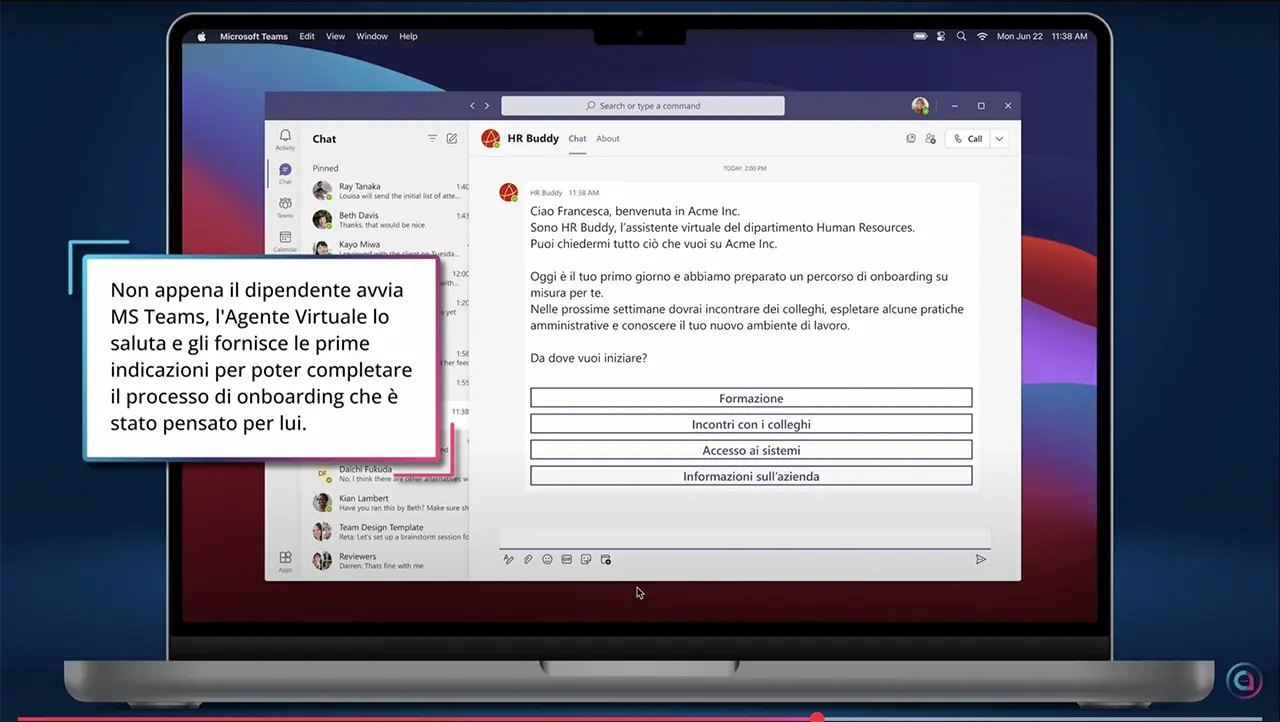Viewport: 1280px width, 722px height.
Task: Open the emoji picker in the compose bar
Action: (x=547, y=559)
